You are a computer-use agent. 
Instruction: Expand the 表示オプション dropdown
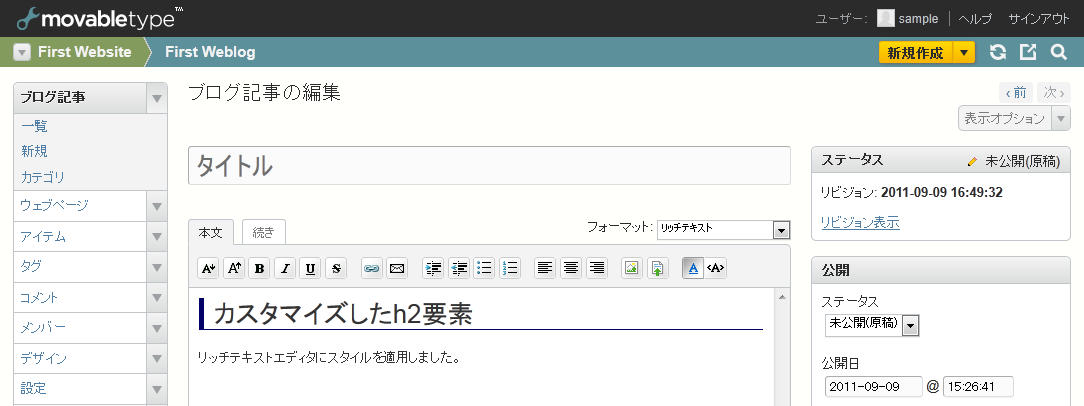tap(1060, 118)
